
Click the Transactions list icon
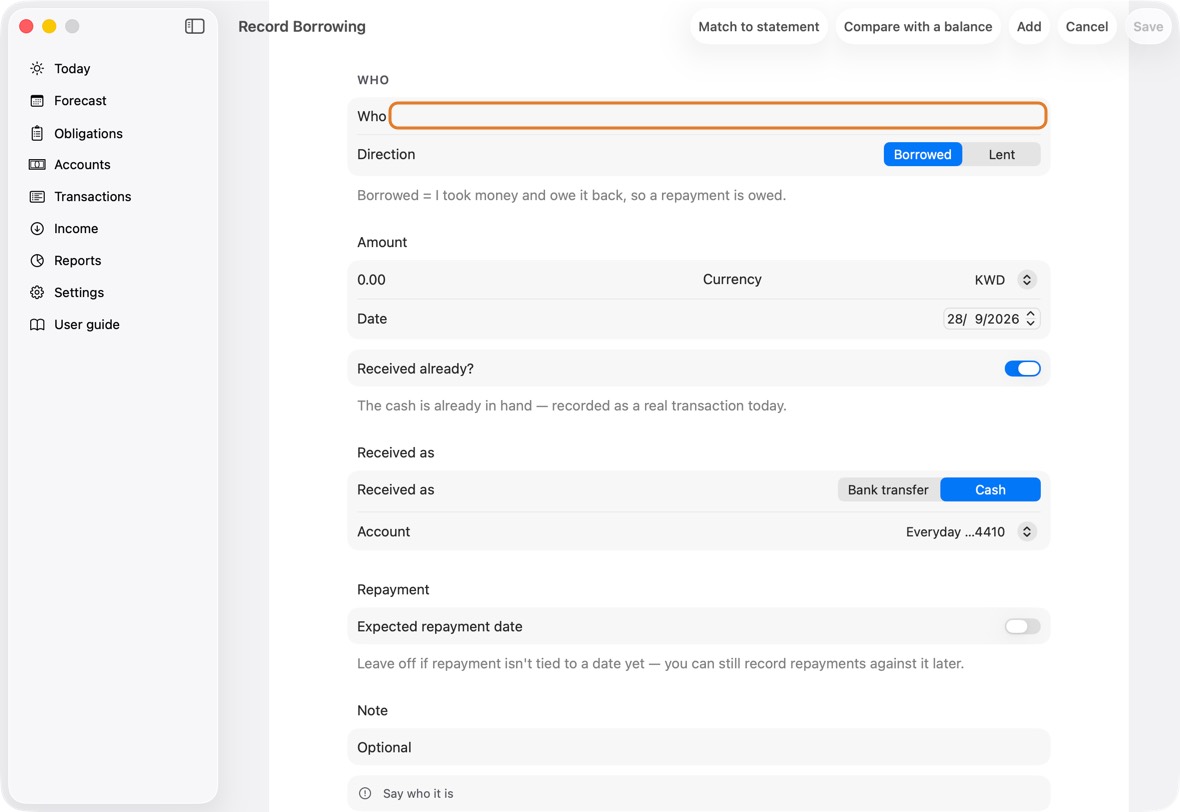[x=37, y=196]
